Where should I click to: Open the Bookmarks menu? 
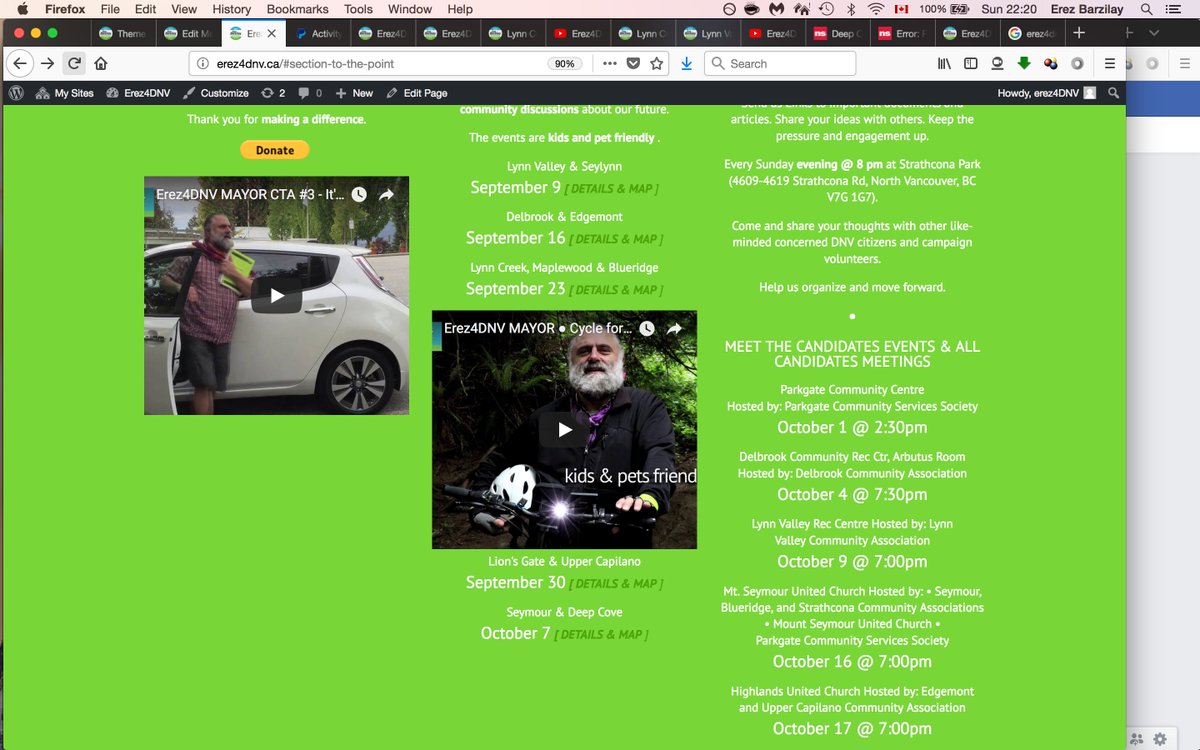pos(297,9)
